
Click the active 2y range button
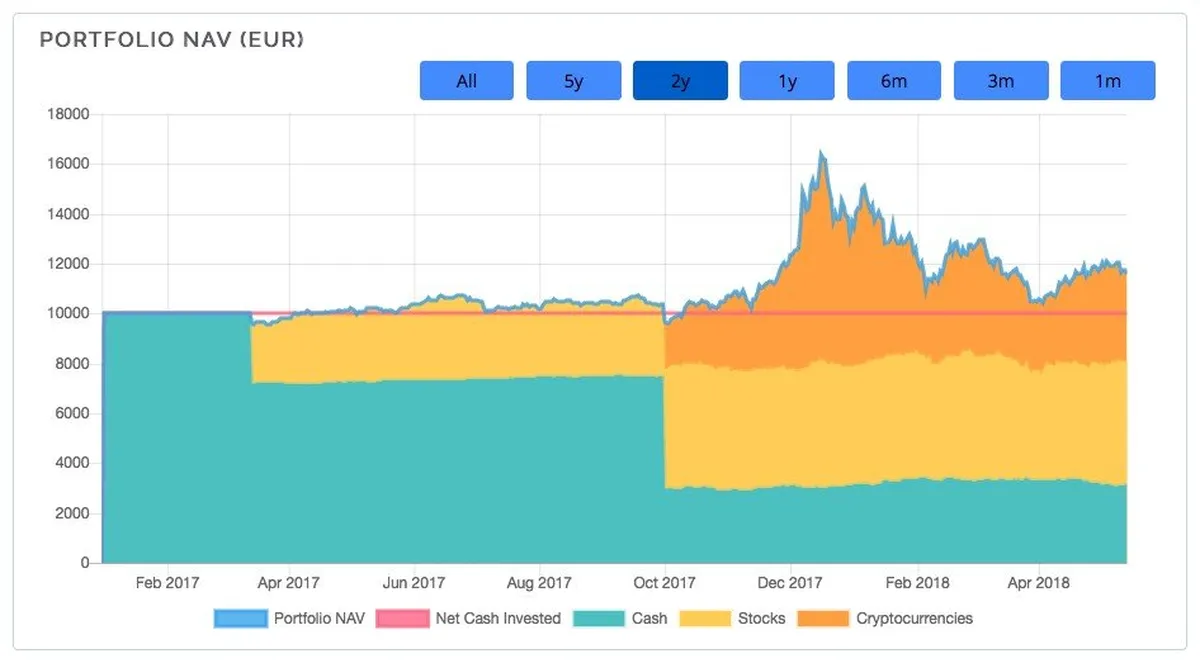[680, 81]
